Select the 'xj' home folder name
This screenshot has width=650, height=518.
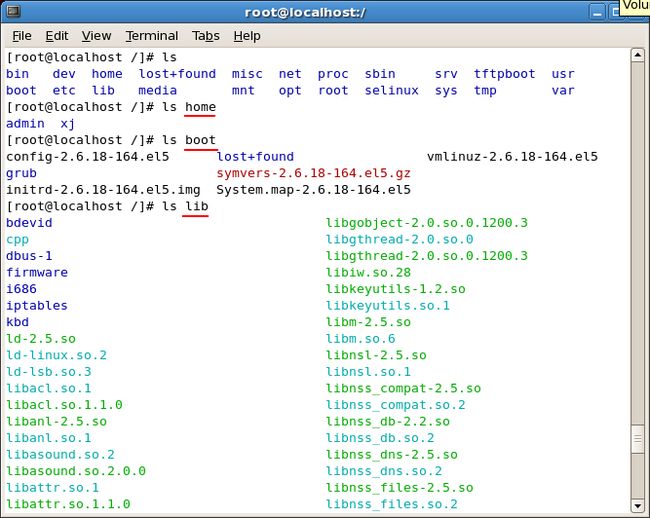pyautogui.click(x=68, y=124)
